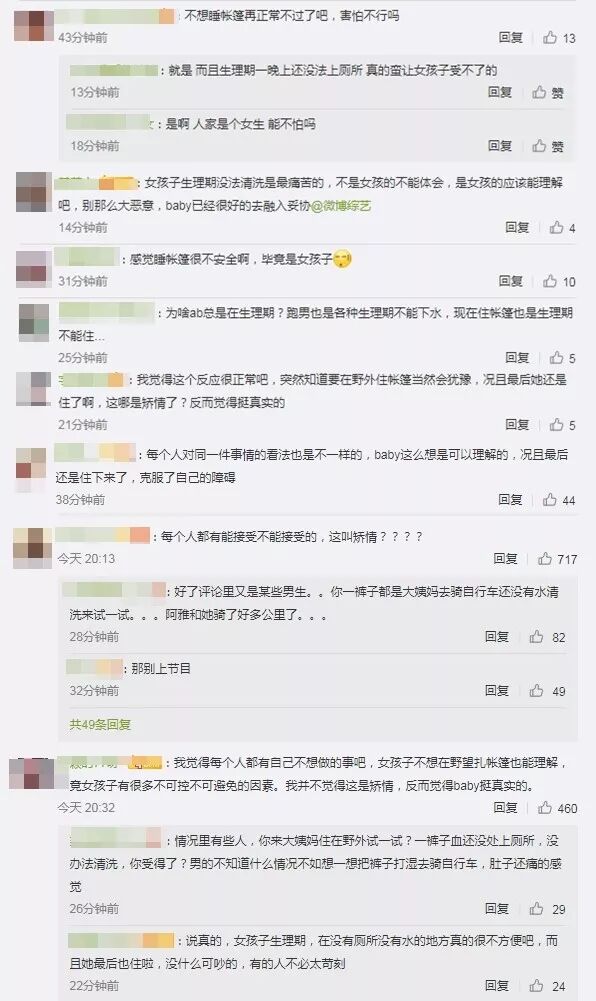Like the reply posted 18分钟前
Viewport: 596px width, 1001px height.
click(x=548, y=146)
